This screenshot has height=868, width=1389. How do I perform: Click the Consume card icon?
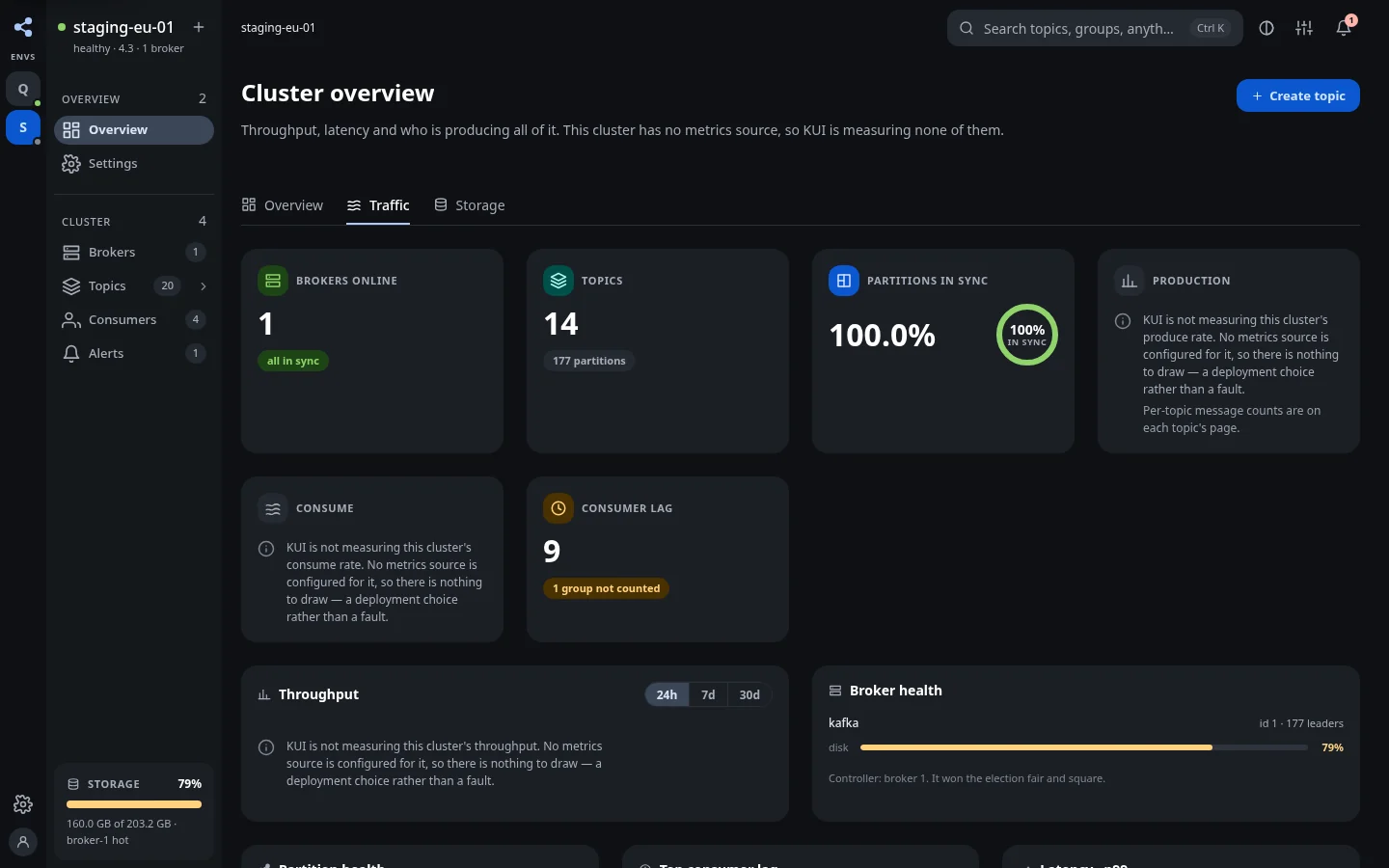(273, 508)
